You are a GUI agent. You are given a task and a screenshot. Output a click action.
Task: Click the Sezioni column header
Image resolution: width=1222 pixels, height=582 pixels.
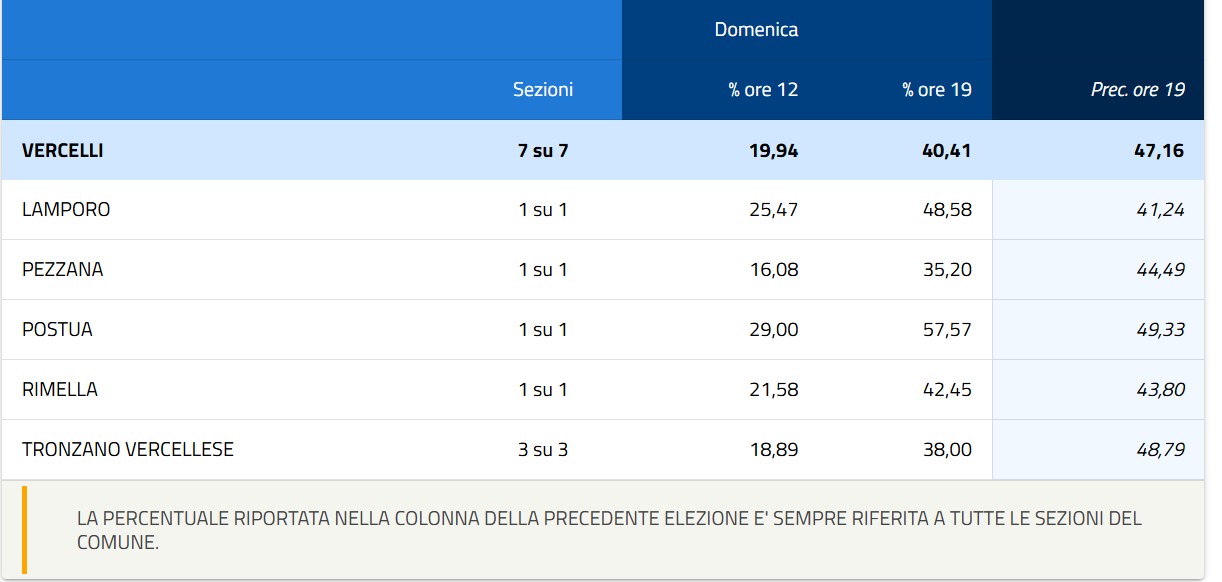pos(543,90)
